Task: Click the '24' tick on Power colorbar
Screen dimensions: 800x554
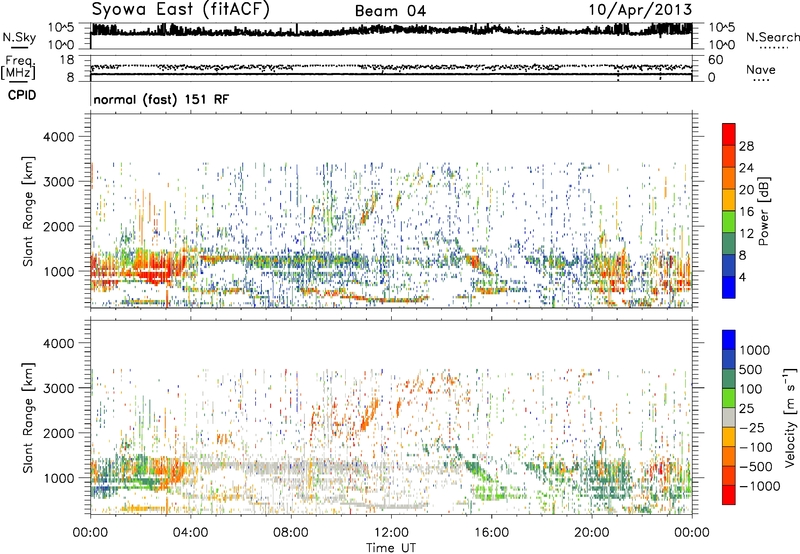Action: (746, 168)
